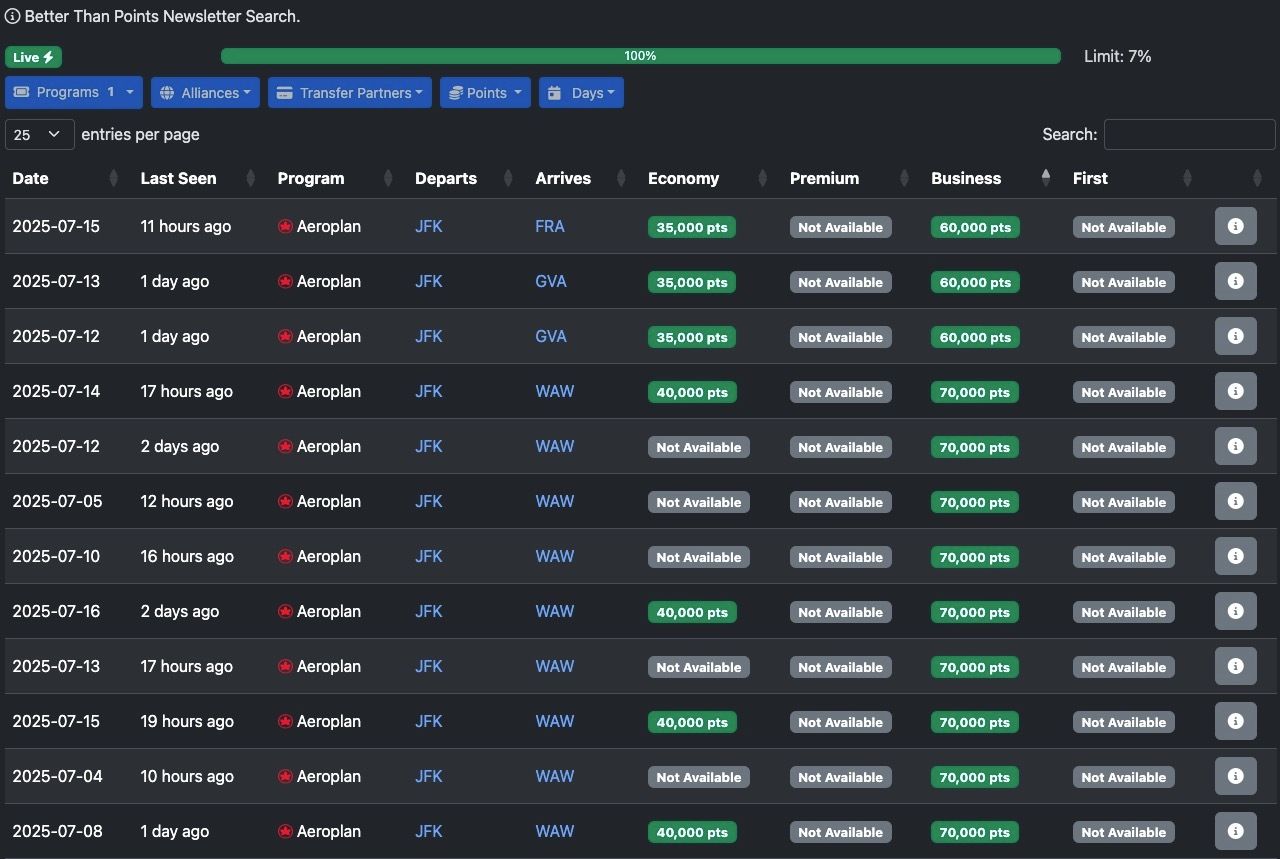Click date cell 2025-07-16
The image size is (1280, 859).
pyautogui.click(x=56, y=612)
